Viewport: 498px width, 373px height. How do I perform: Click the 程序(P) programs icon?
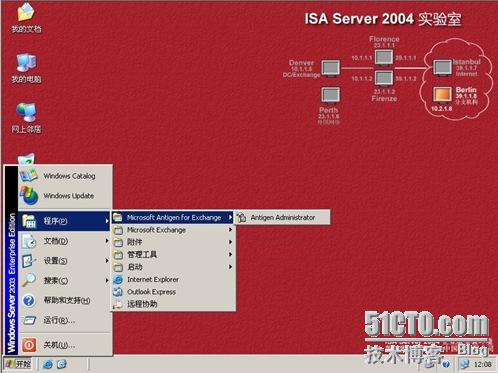(29, 221)
